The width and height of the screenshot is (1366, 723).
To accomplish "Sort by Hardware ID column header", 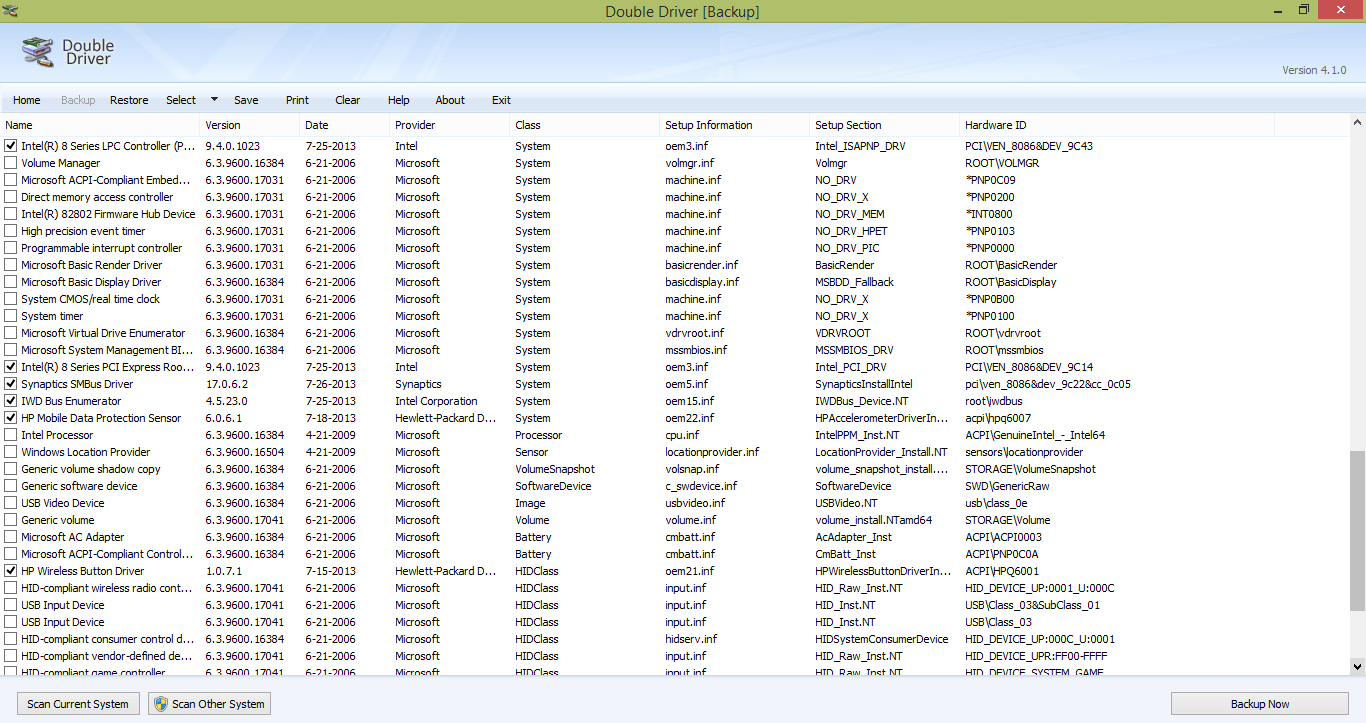I will pos(1117,125).
